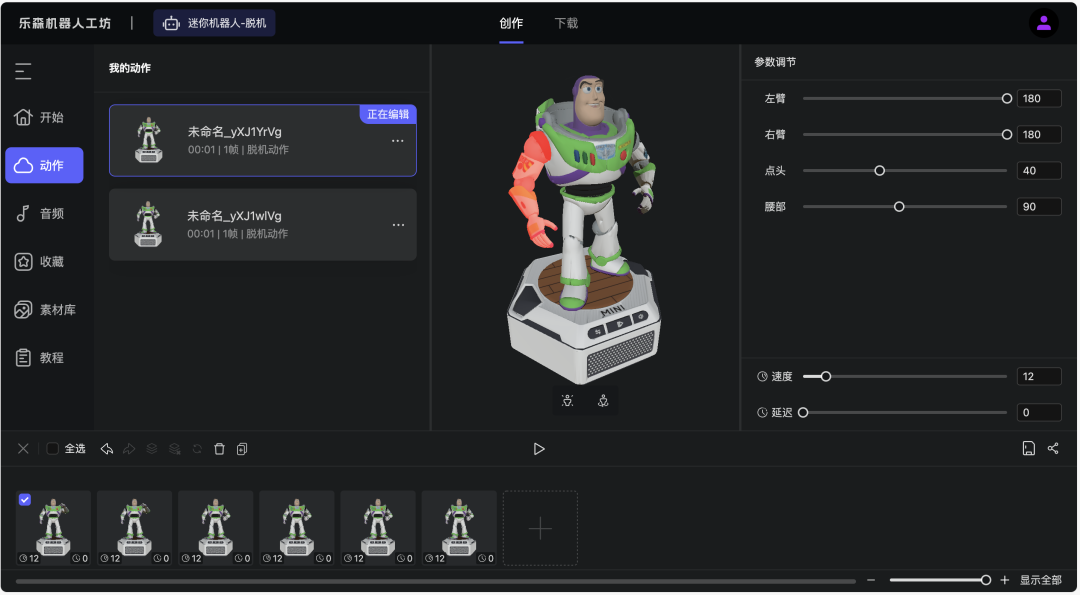Open the more options menu for 未命名_yXJ1YrVg
Viewport: 1080px width, 595px height.
click(398, 141)
